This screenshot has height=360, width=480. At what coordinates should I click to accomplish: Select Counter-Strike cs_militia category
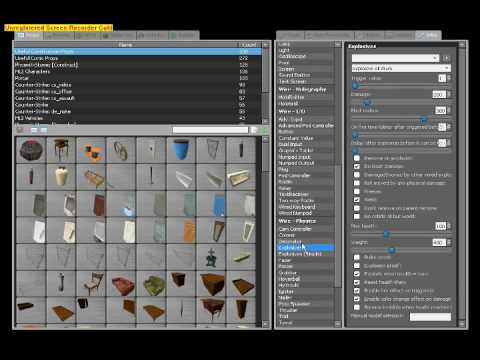pyautogui.click(x=138, y=85)
